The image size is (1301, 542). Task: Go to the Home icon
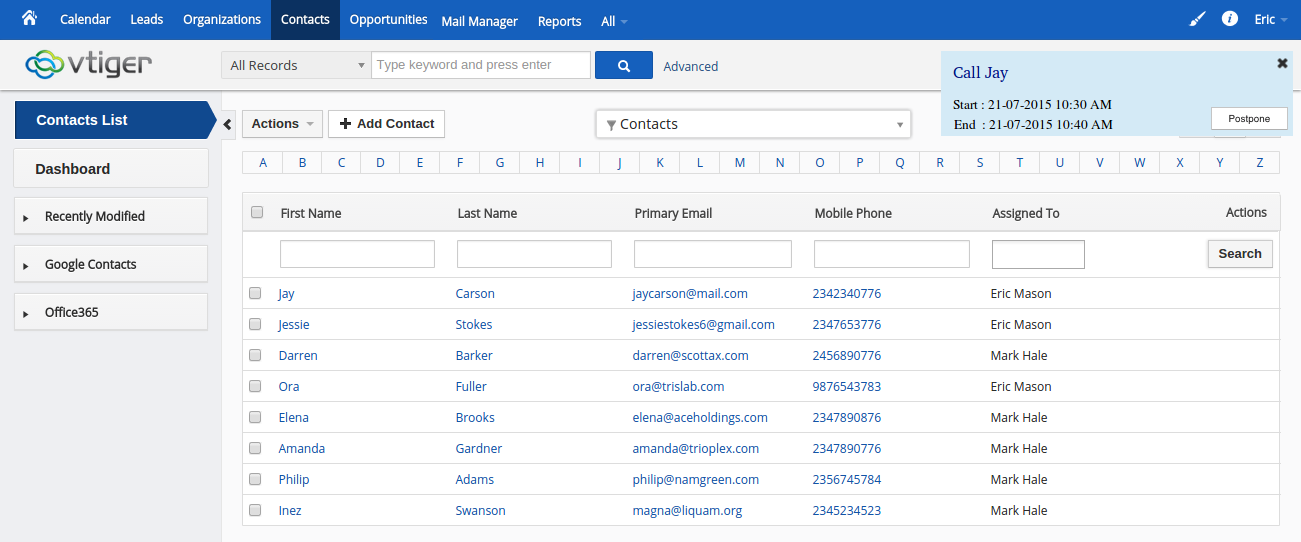pyautogui.click(x=29, y=19)
